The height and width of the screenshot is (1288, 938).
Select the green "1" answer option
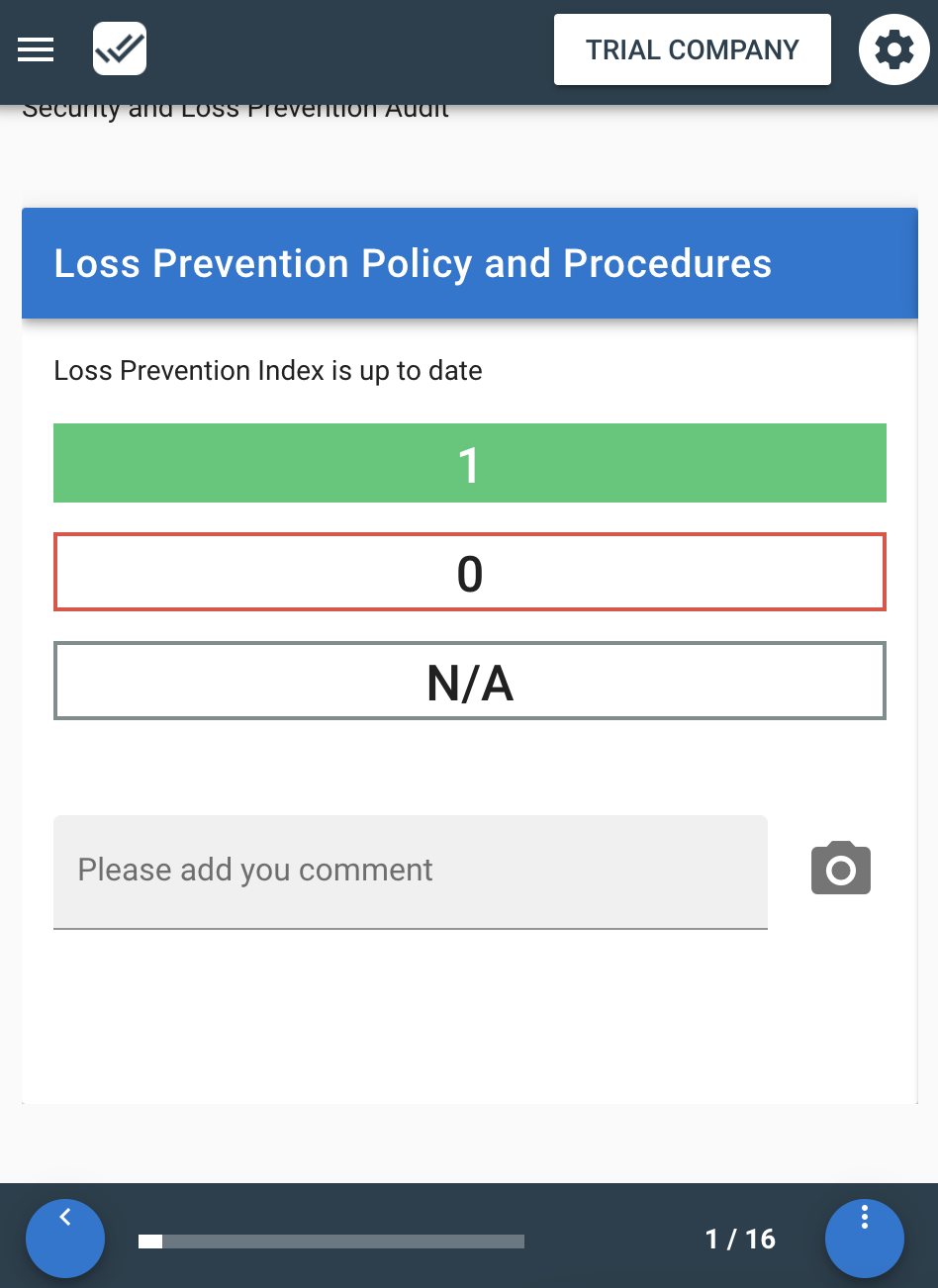(469, 463)
